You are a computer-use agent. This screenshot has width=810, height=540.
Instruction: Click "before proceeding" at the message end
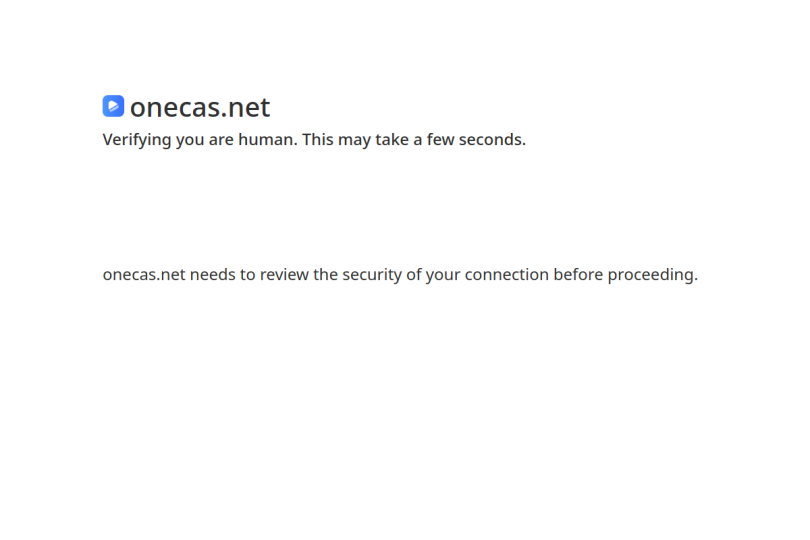(624, 274)
